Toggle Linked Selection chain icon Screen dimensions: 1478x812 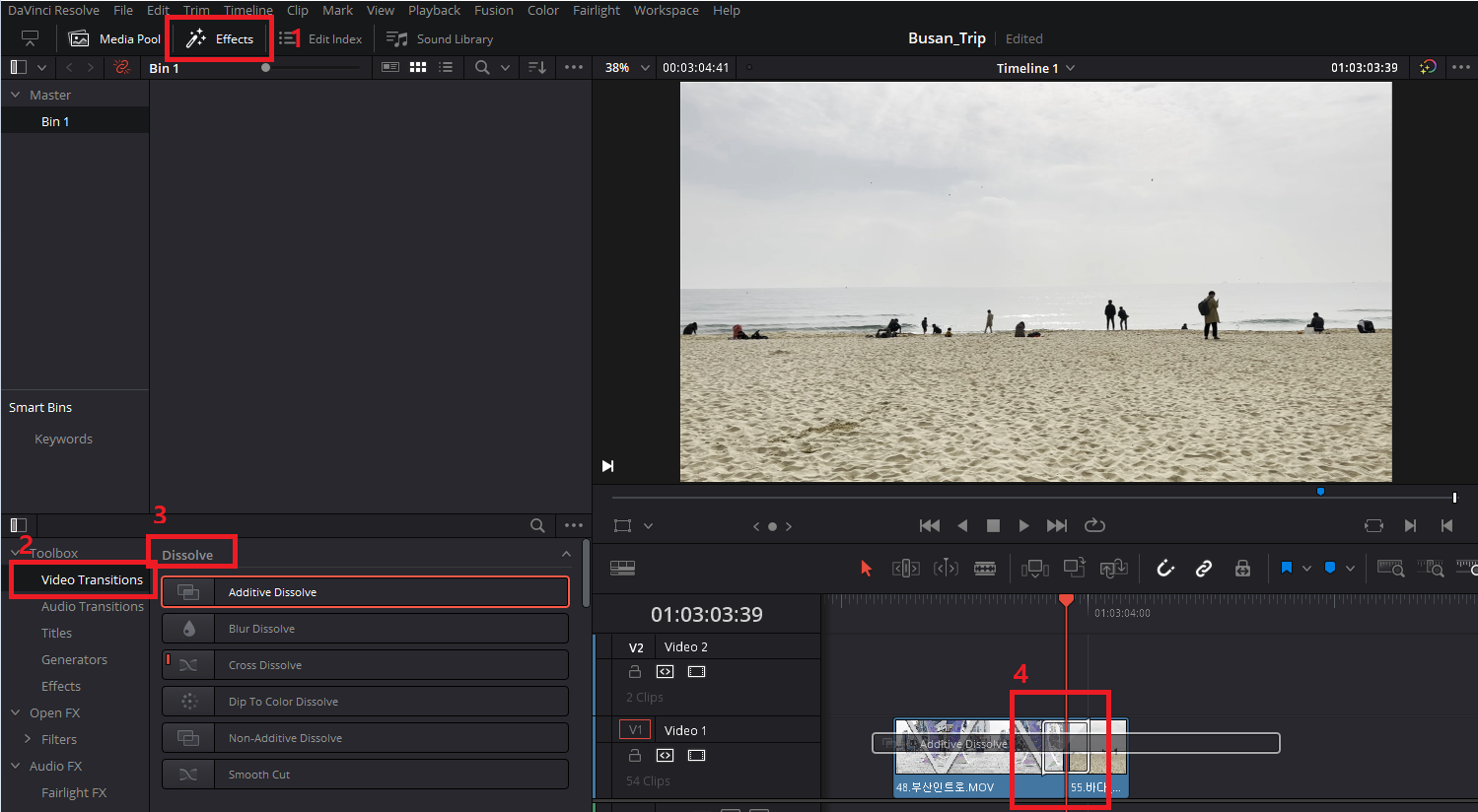tap(1204, 569)
